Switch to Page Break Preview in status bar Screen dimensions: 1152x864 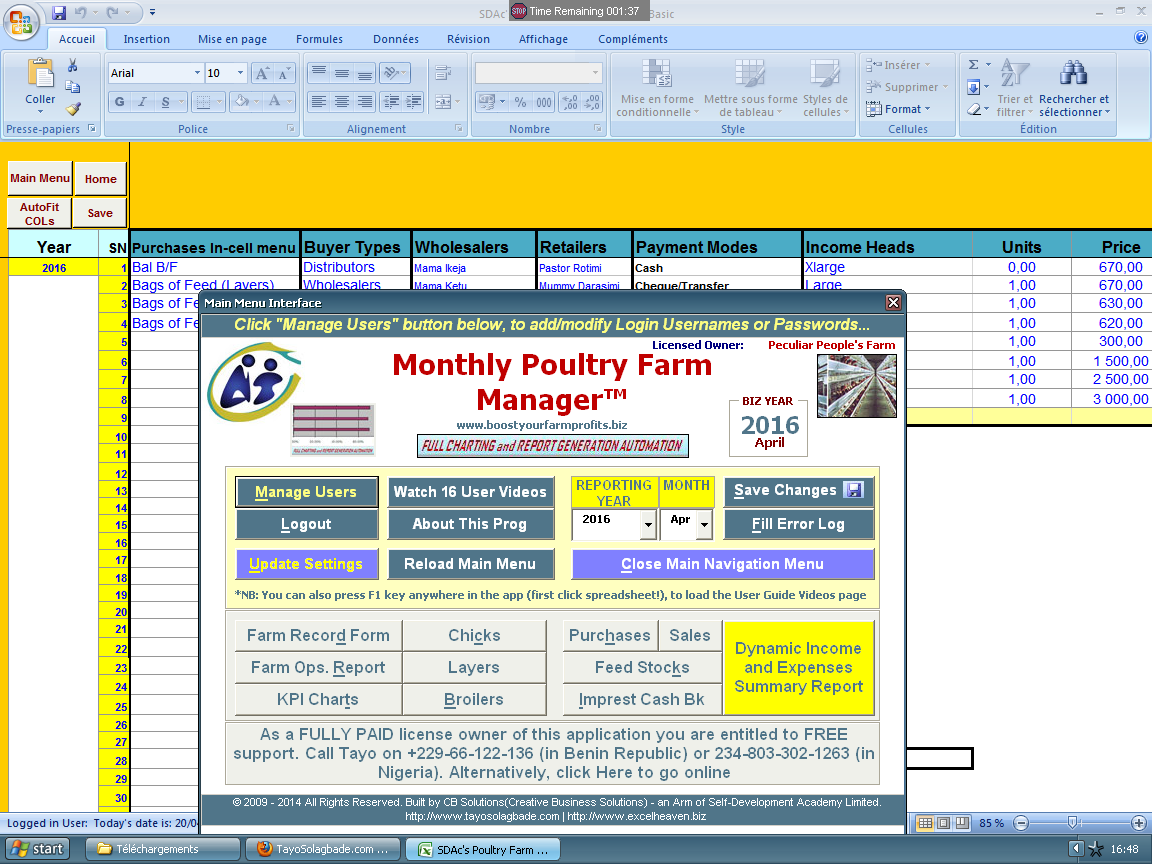point(962,823)
